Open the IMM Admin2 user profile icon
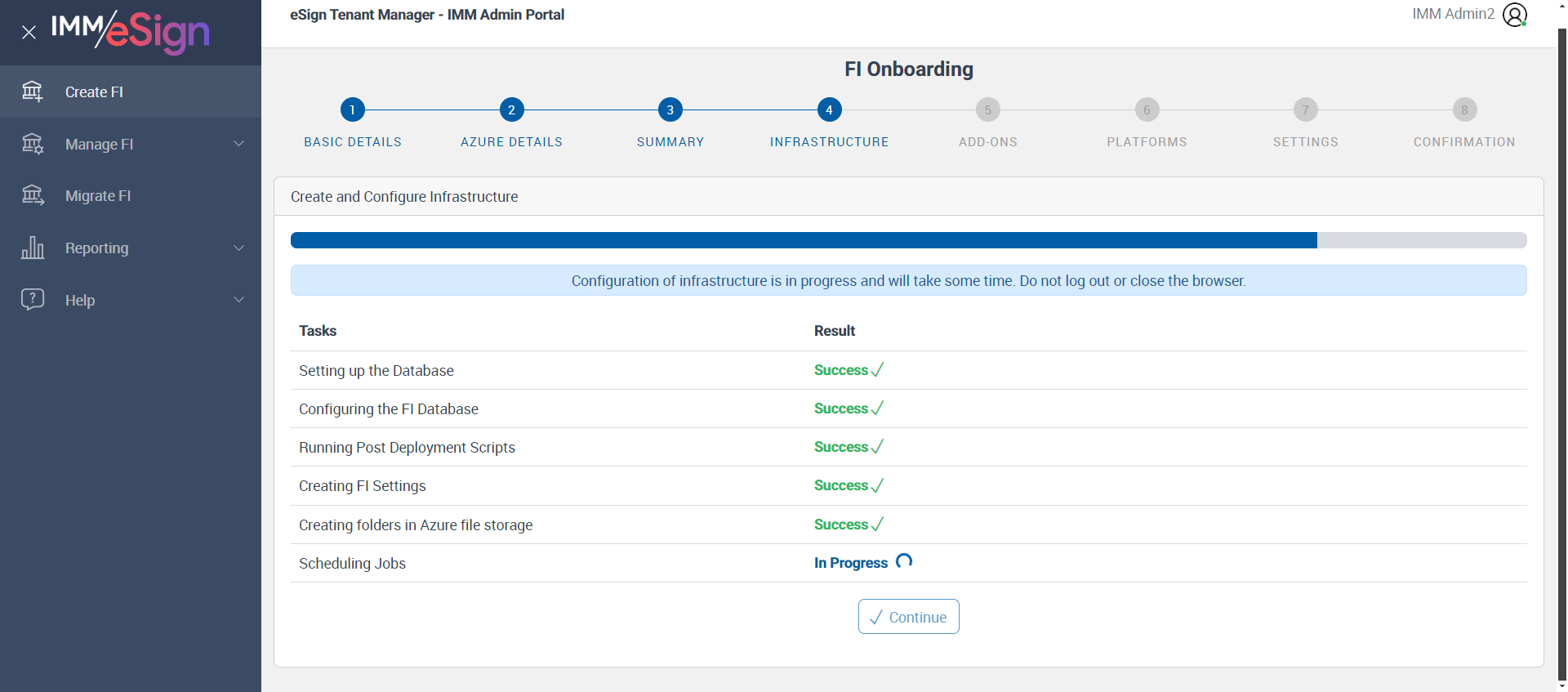 click(1515, 15)
